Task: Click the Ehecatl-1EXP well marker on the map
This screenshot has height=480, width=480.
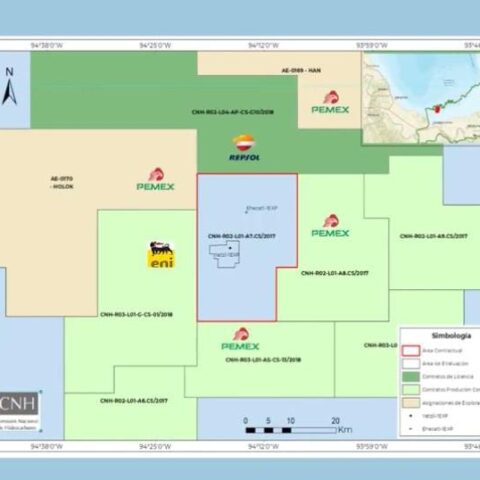Action: tap(247, 212)
